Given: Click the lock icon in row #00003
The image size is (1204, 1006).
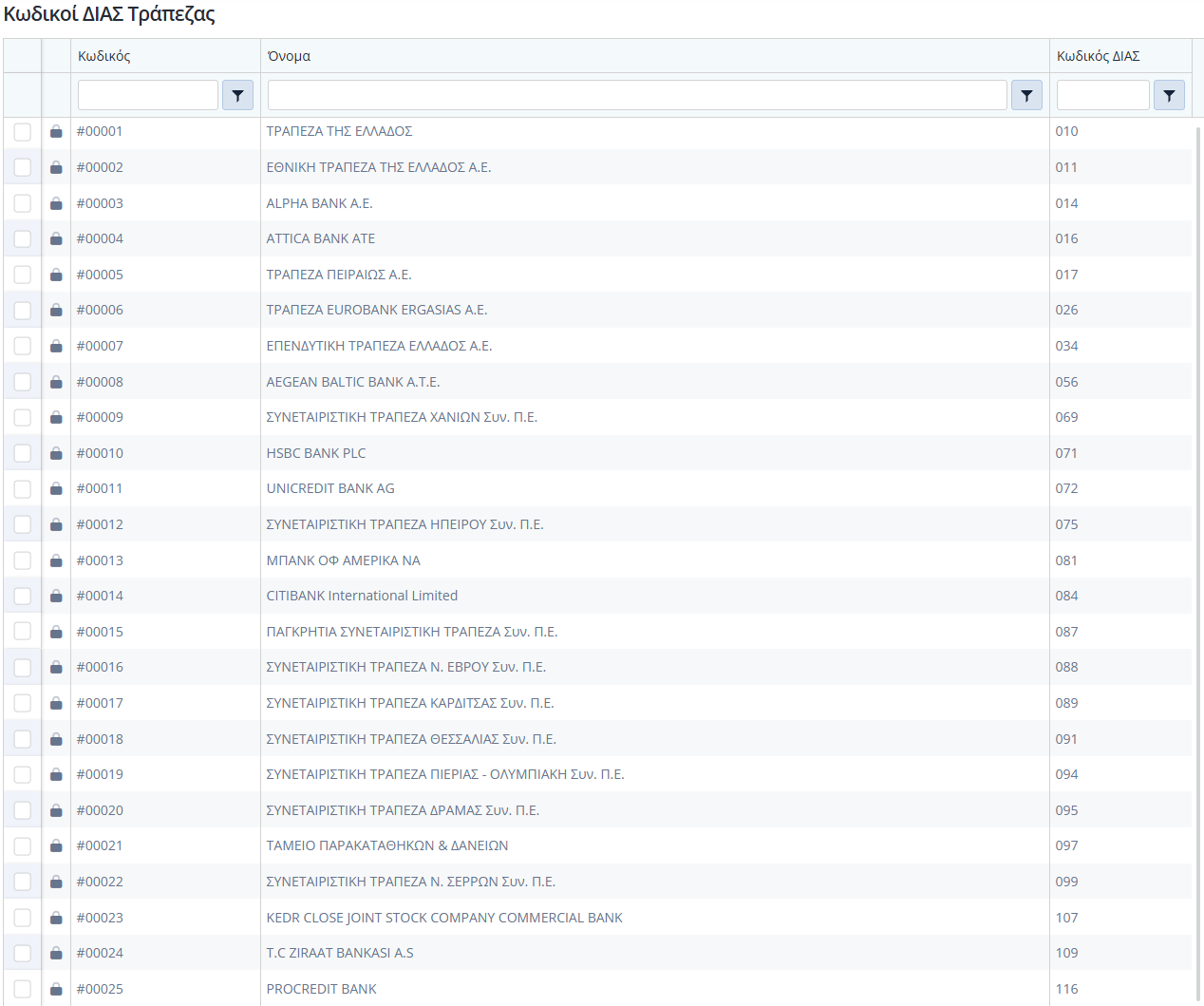Looking at the screenshot, I should pos(56,203).
